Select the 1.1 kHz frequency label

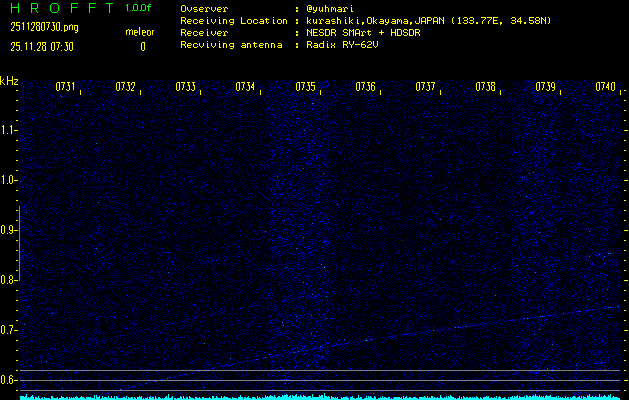9,130
